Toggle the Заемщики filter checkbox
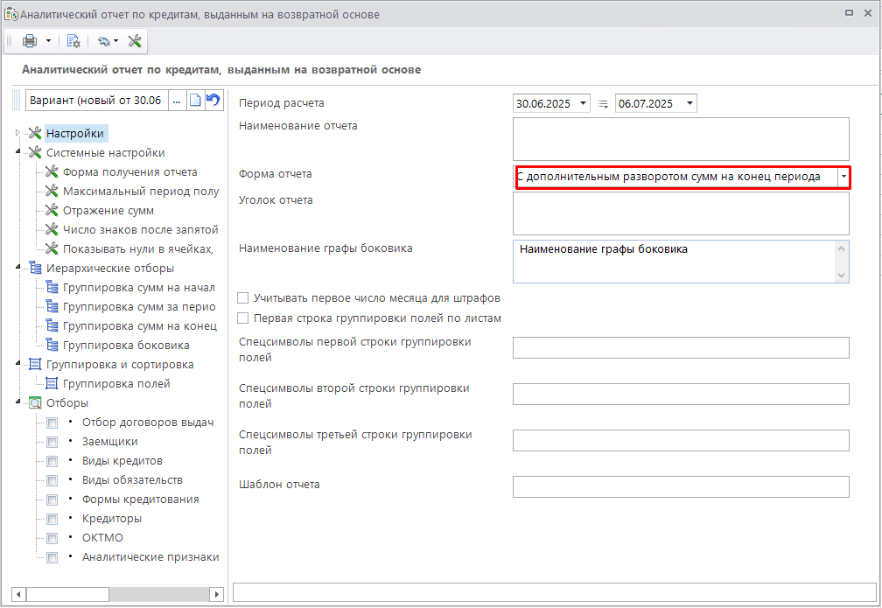 tap(52, 441)
